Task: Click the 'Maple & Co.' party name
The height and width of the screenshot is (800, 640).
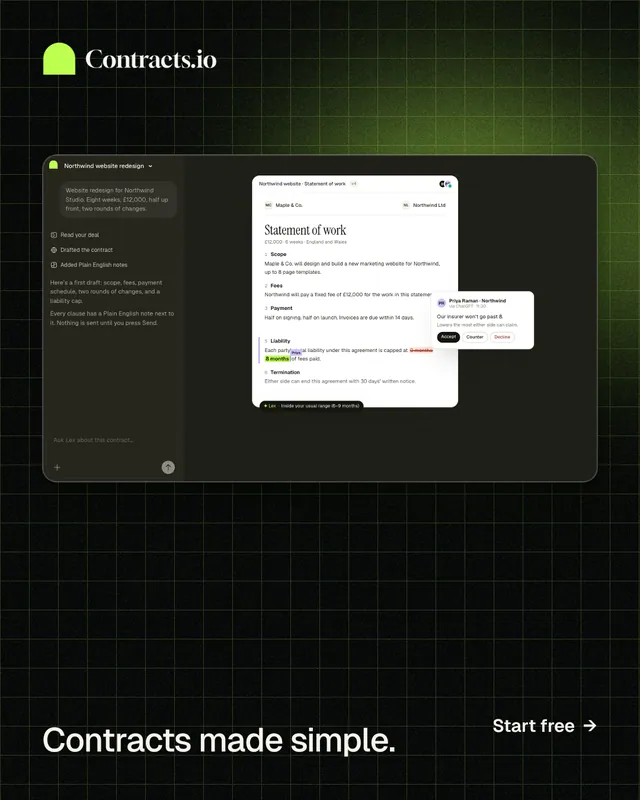Action: [289, 205]
